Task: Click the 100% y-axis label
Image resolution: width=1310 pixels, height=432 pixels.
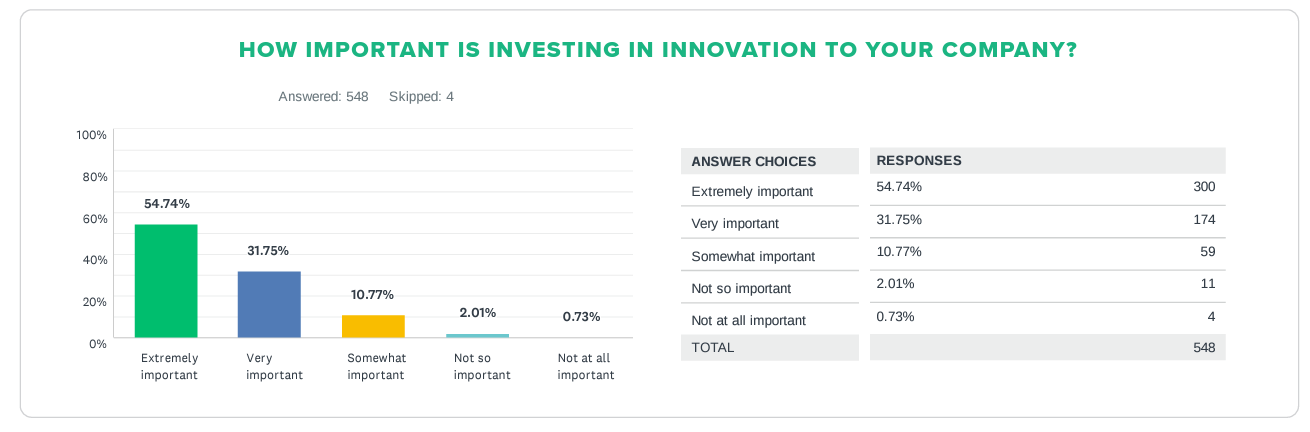Action: point(91,134)
